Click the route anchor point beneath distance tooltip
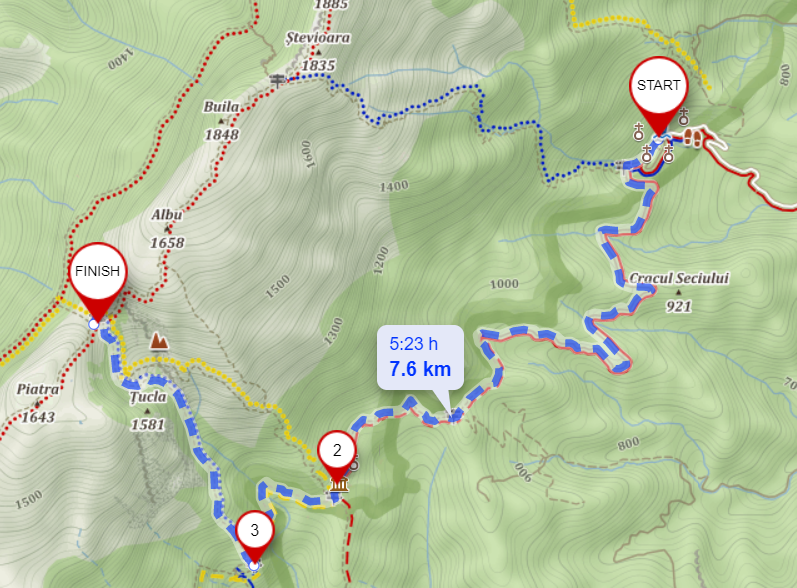797x588 pixels. point(453,417)
